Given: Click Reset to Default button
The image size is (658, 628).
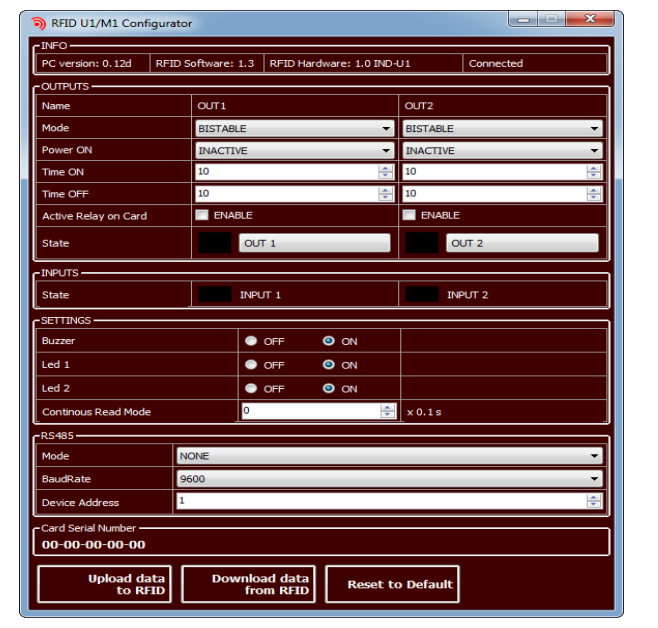Looking at the screenshot, I should (392, 584).
